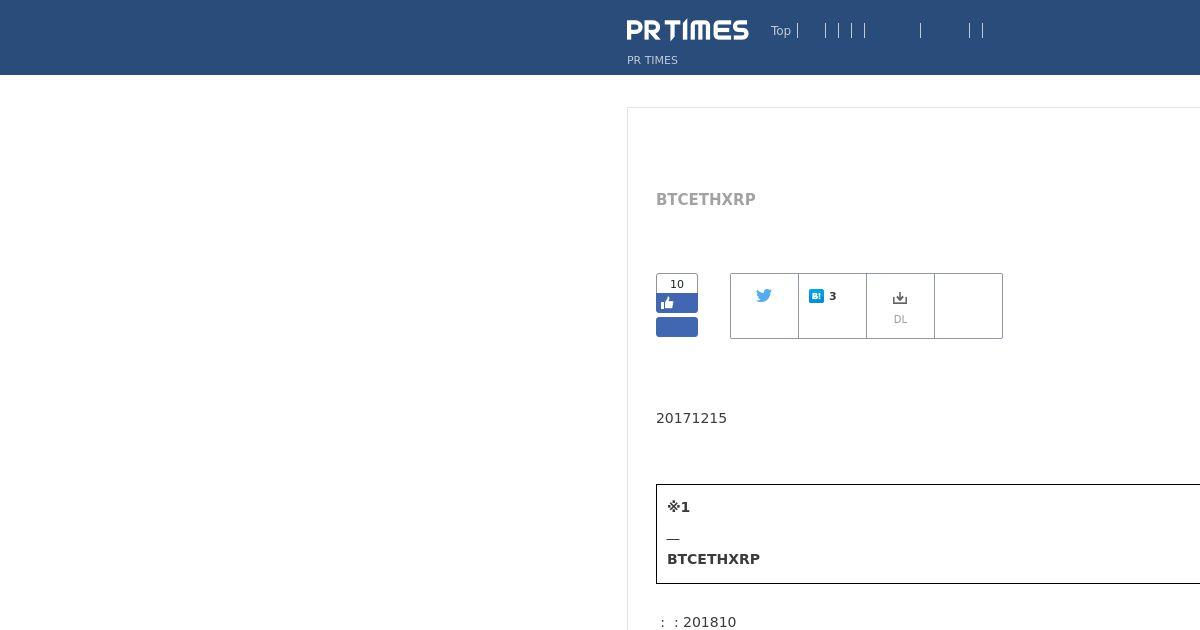Like the article with the thumbs-up button
This screenshot has width=1200, height=630.
[x=677, y=303]
